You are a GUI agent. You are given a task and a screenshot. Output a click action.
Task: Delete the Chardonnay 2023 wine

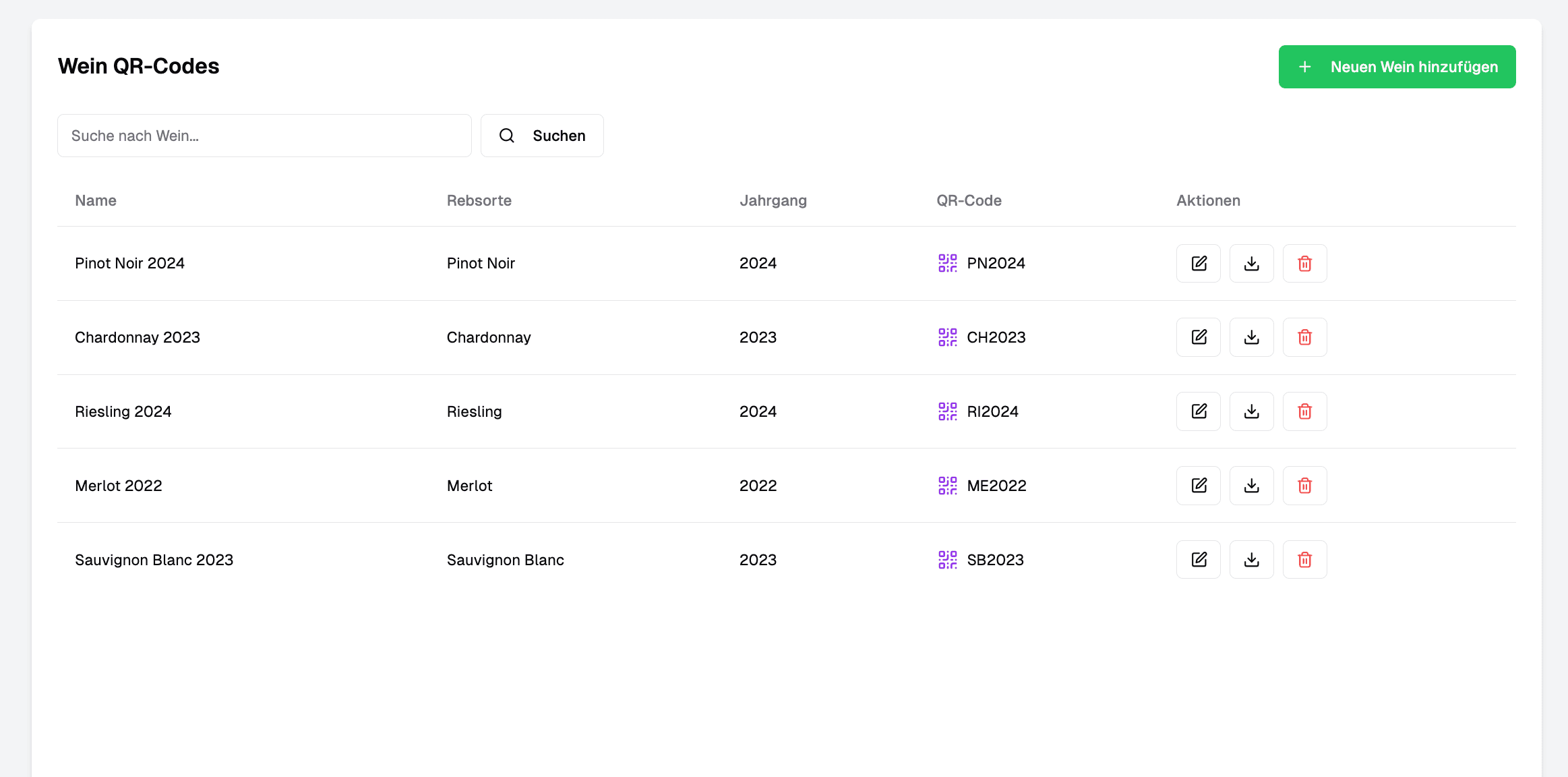pyautogui.click(x=1305, y=337)
